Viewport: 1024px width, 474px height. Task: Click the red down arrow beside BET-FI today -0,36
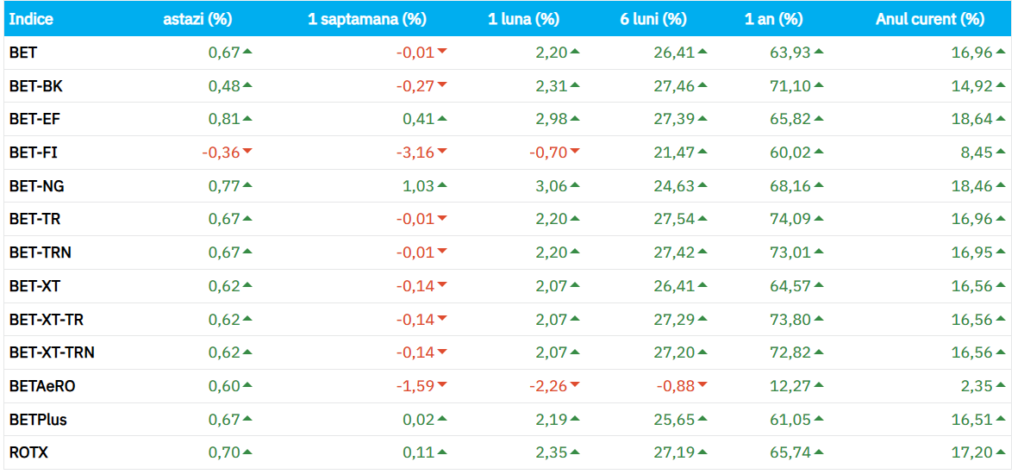click(x=247, y=152)
